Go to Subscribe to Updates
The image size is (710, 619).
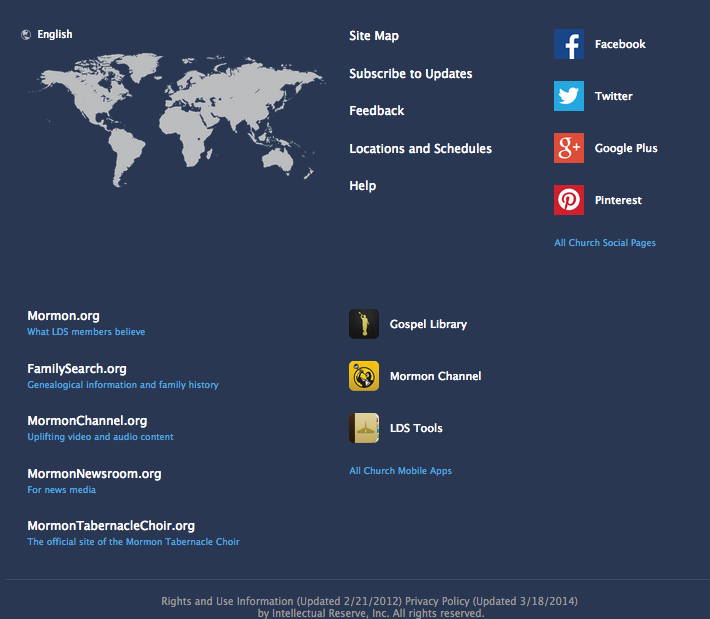pos(410,73)
